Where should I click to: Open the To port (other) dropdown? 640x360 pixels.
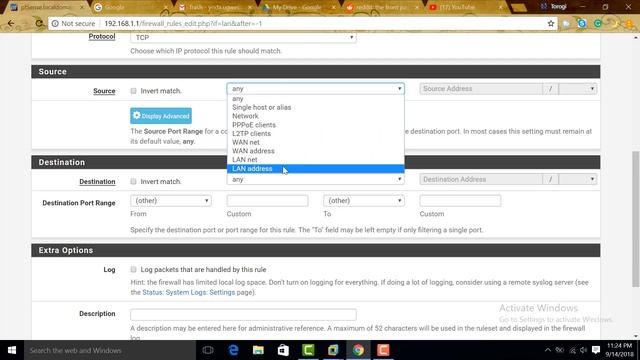pyautogui.click(x=364, y=201)
